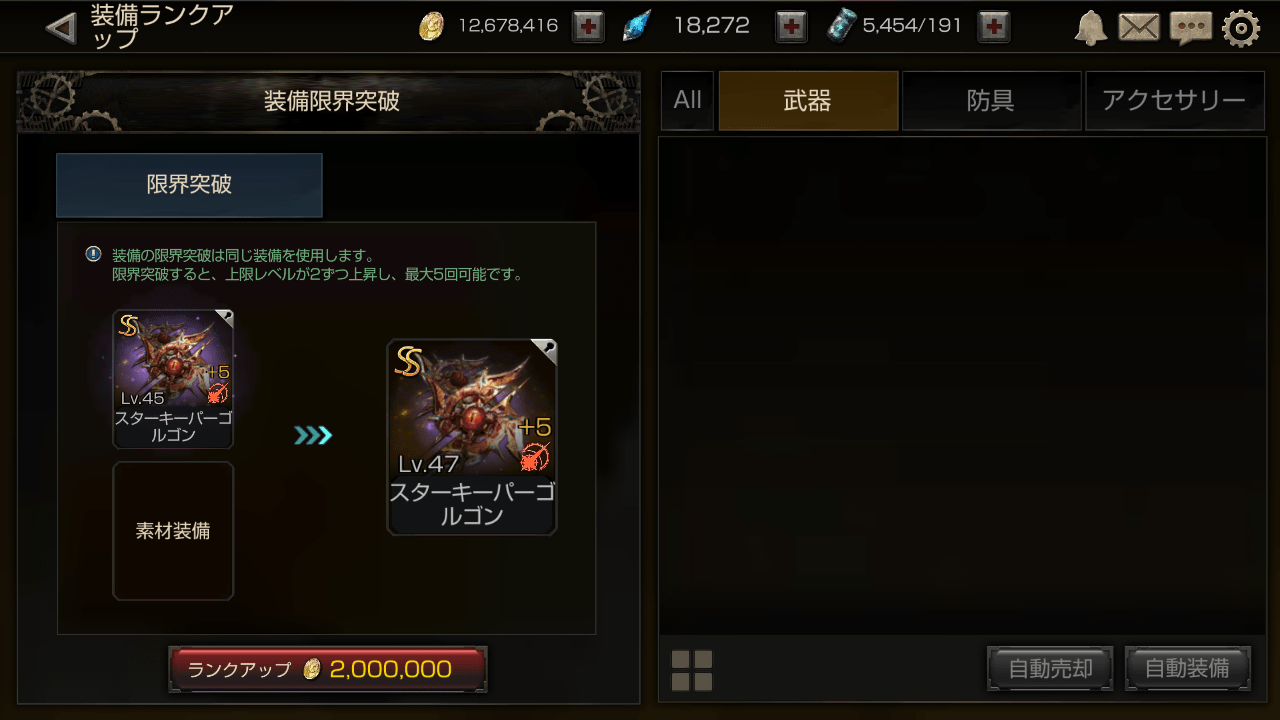Click the 自動装備 button
The image size is (1280, 720).
[1188, 669]
